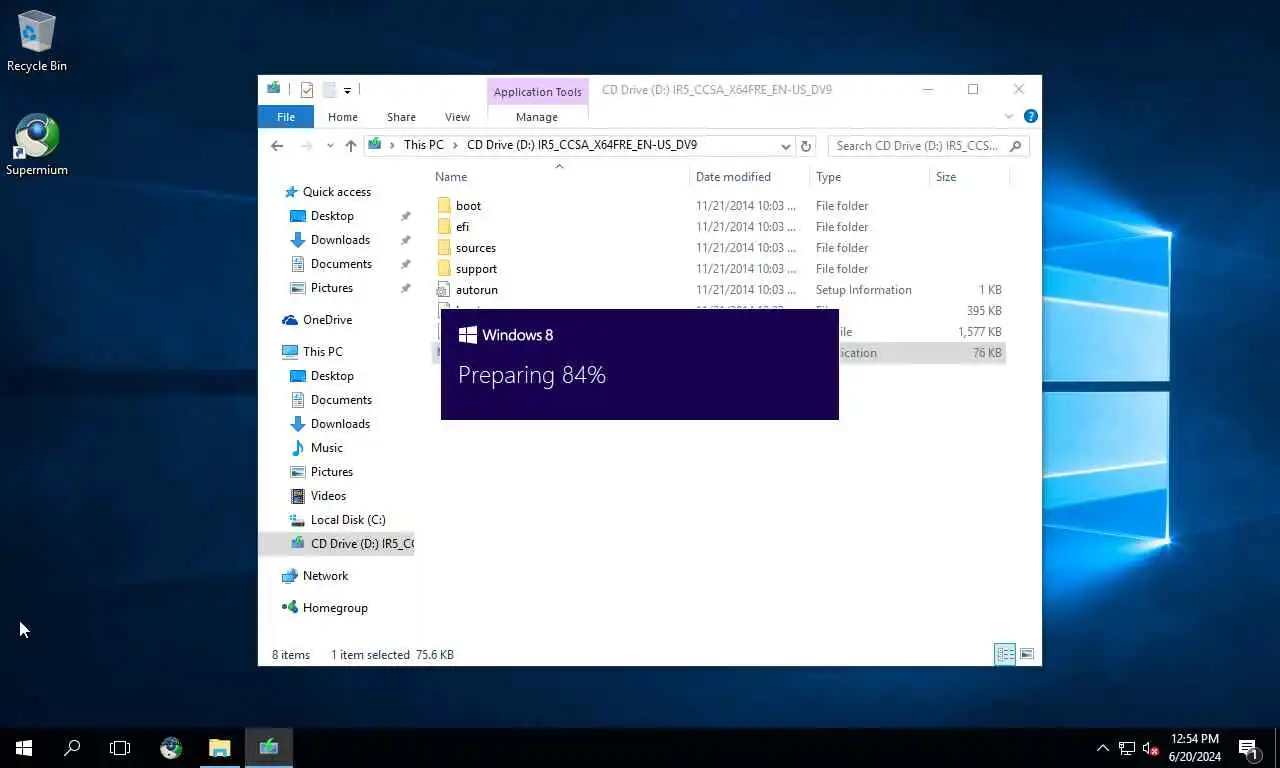Click the Supermium desktop shortcut
1280x768 pixels.
(37, 146)
